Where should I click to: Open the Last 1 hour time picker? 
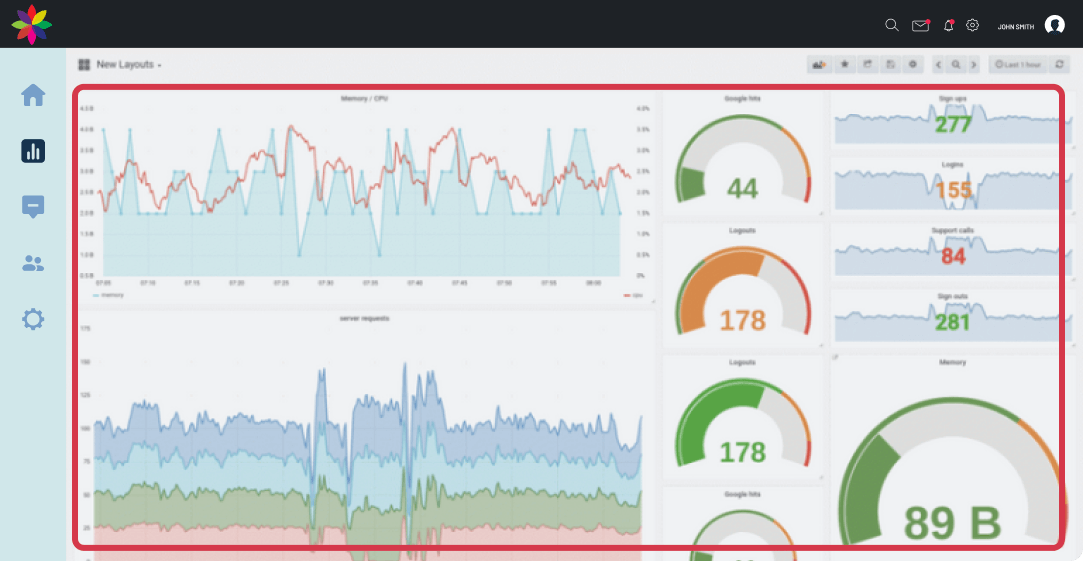click(1018, 64)
